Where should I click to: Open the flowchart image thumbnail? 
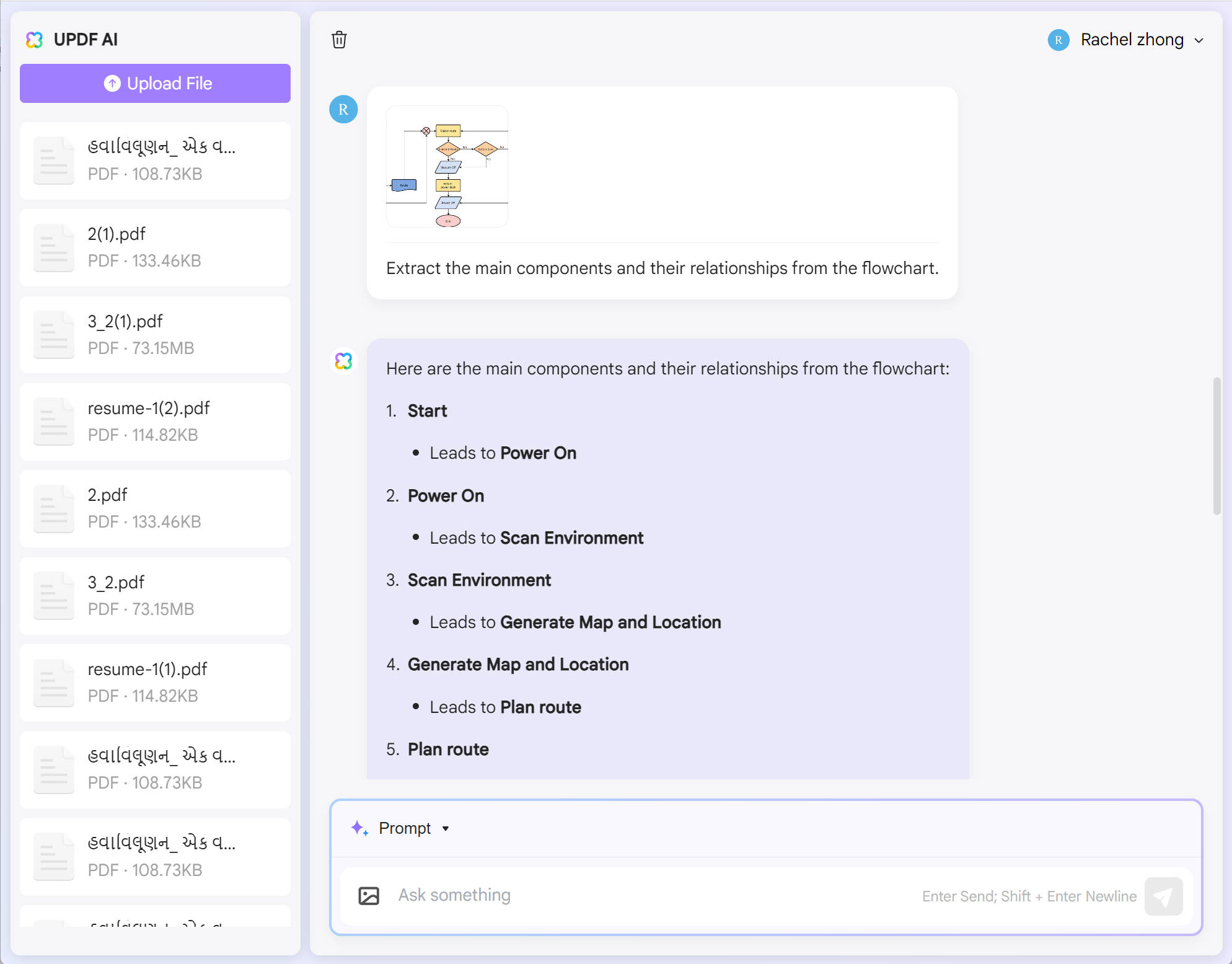[447, 166]
